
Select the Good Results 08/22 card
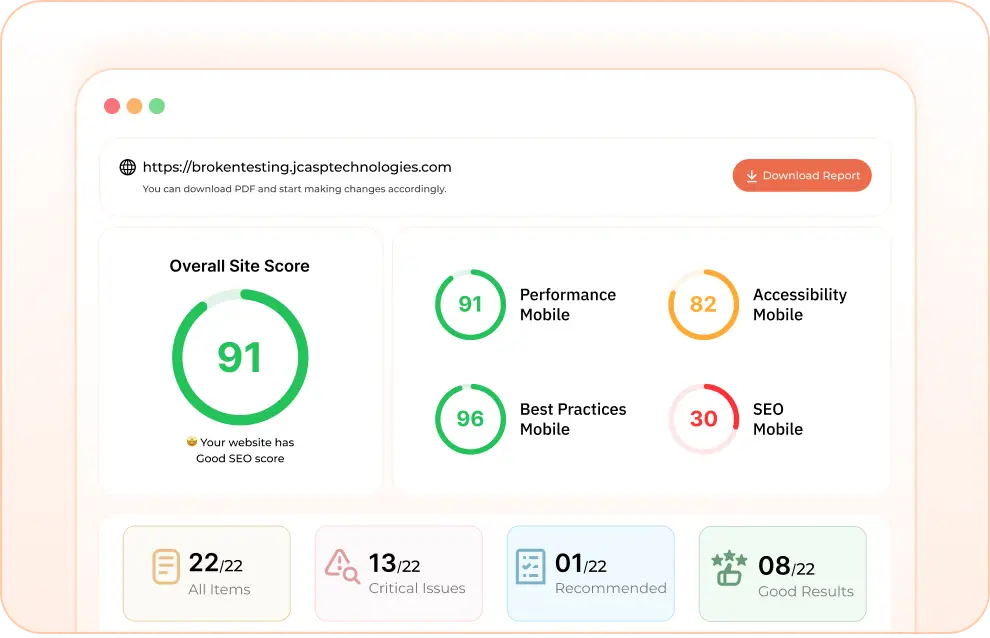[782, 574]
